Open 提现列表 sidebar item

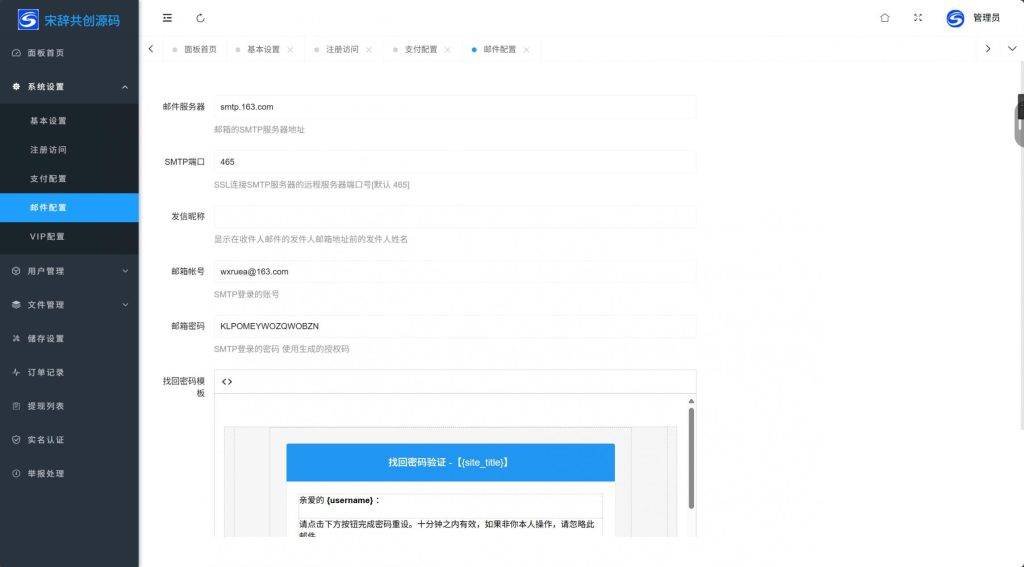click(x=69, y=406)
